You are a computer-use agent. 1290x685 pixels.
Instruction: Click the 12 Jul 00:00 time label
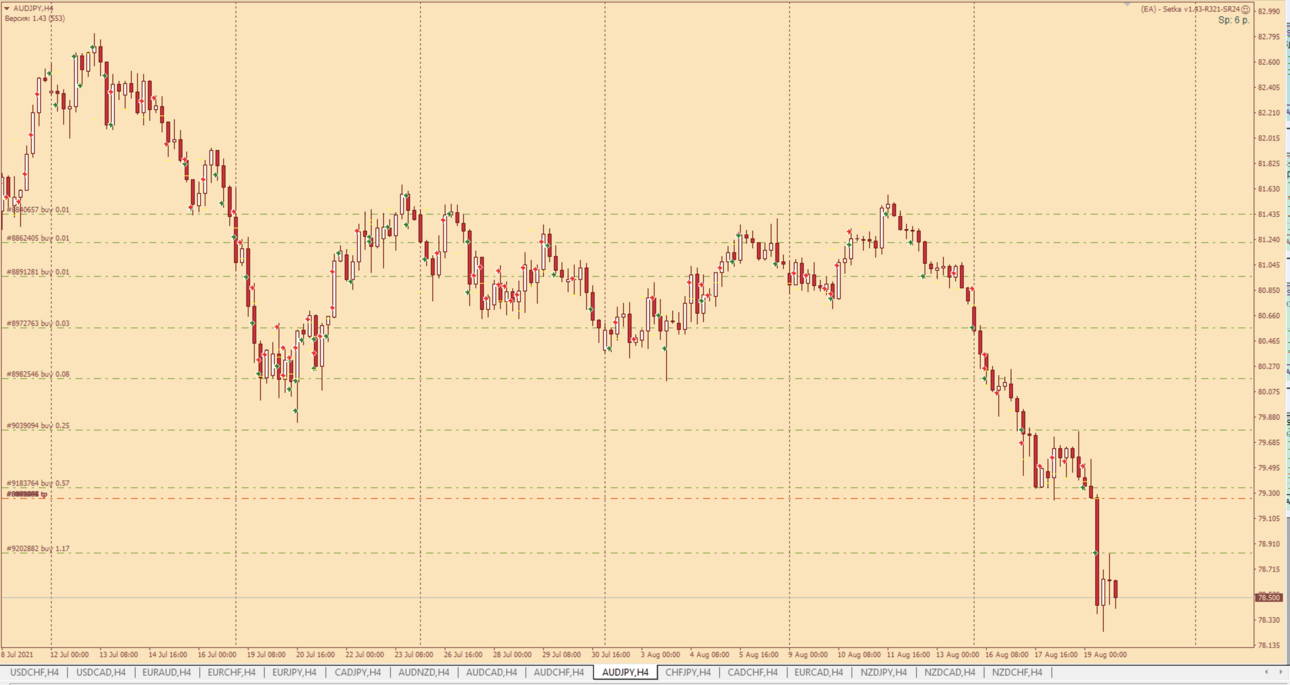(x=69, y=655)
